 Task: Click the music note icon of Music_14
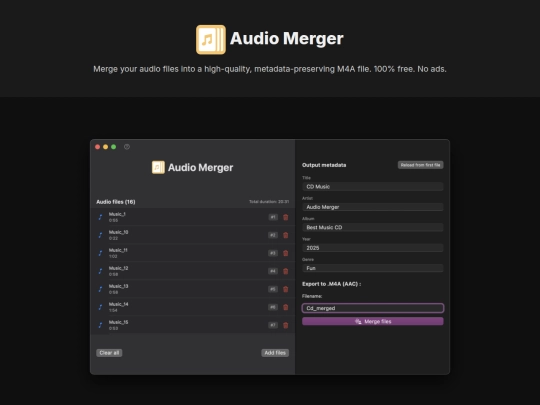click(x=100, y=307)
